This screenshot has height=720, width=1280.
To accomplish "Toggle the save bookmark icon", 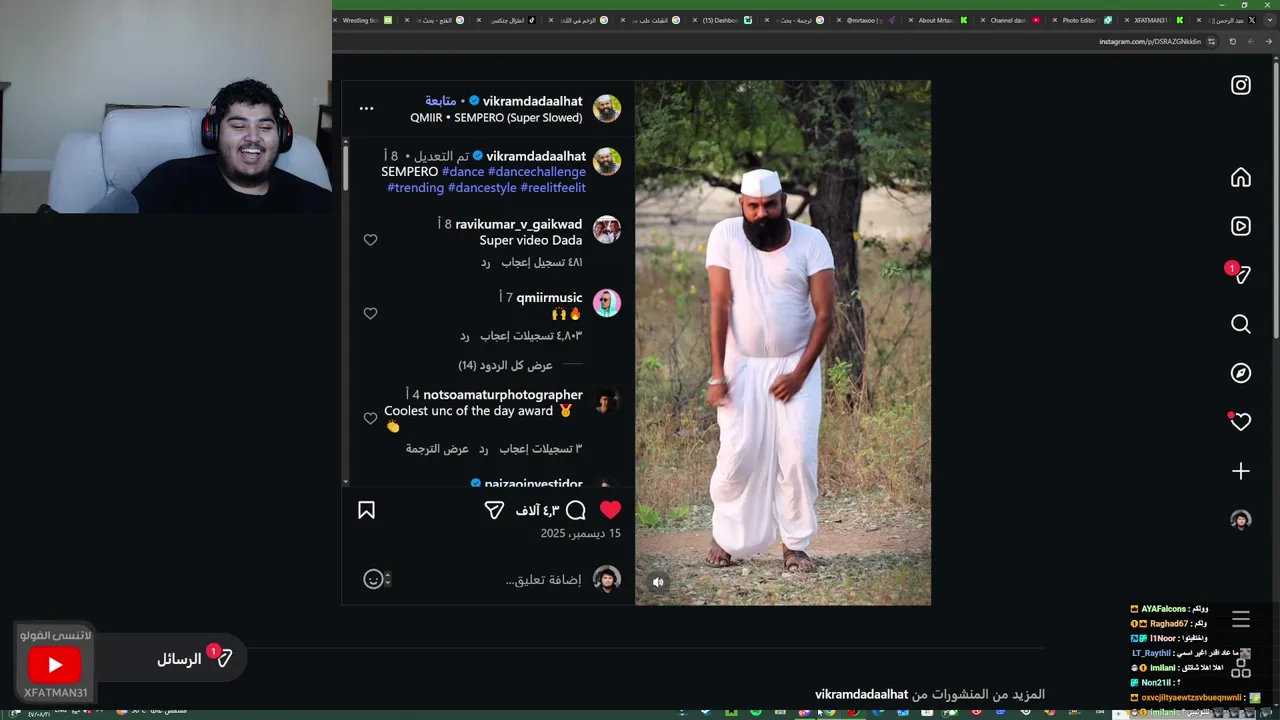I will [x=366, y=510].
